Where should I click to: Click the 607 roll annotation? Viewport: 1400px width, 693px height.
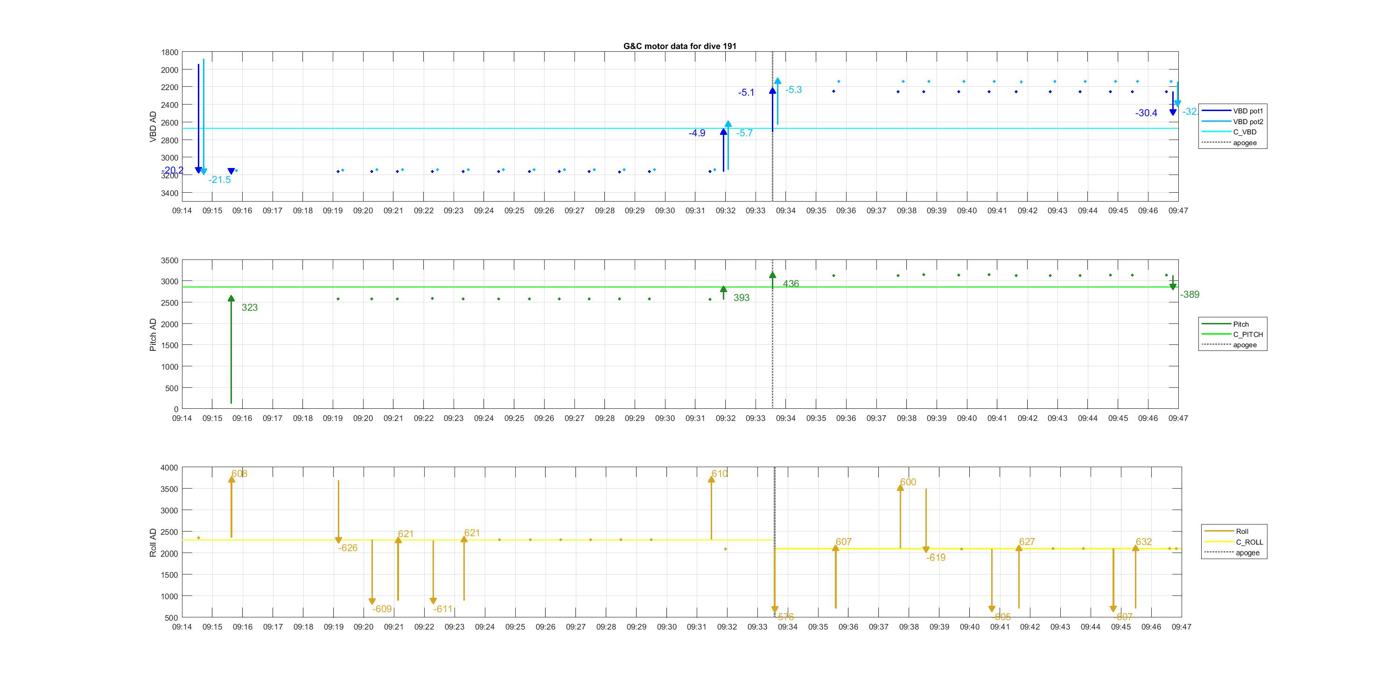[x=844, y=542]
